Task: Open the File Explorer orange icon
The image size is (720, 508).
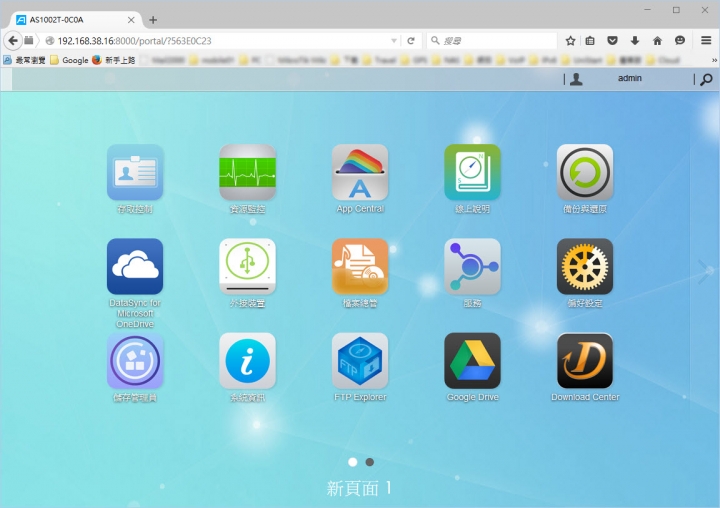Action: click(360, 266)
